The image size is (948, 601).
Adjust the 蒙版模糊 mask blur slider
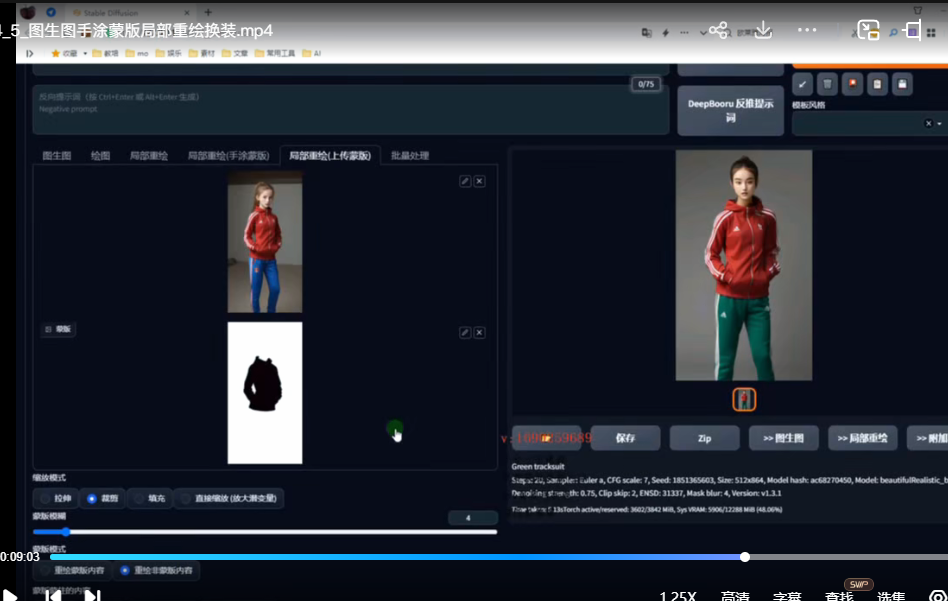pyautogui.click(x=265, y=532)
